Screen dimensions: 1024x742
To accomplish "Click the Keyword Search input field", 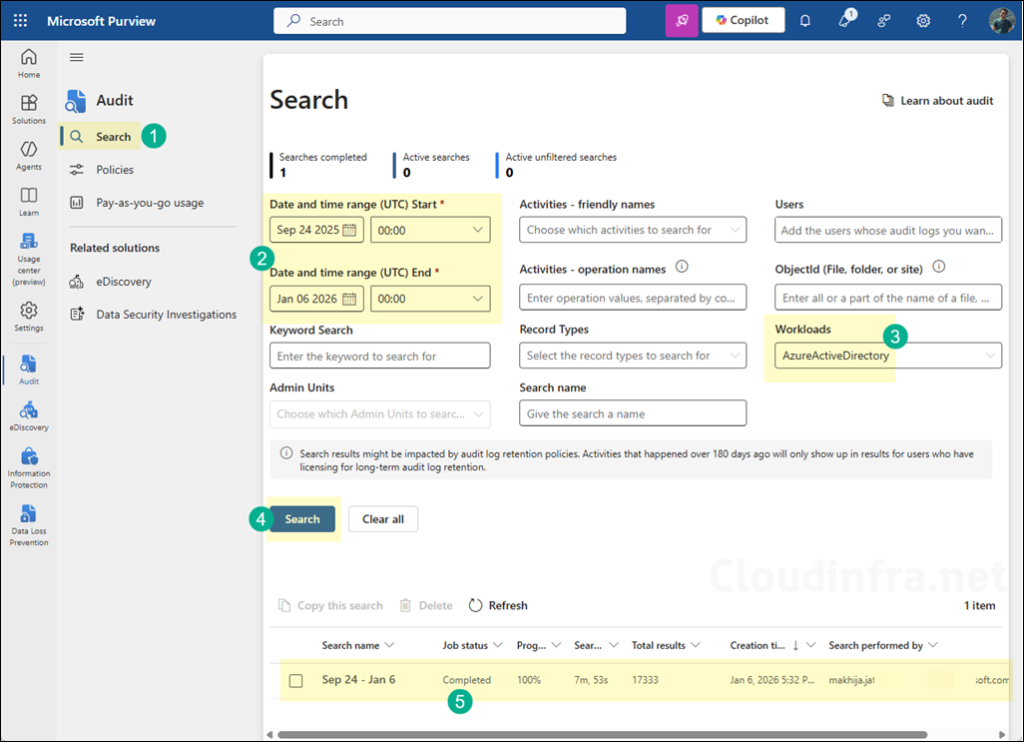I will click(x=379, y=355).
